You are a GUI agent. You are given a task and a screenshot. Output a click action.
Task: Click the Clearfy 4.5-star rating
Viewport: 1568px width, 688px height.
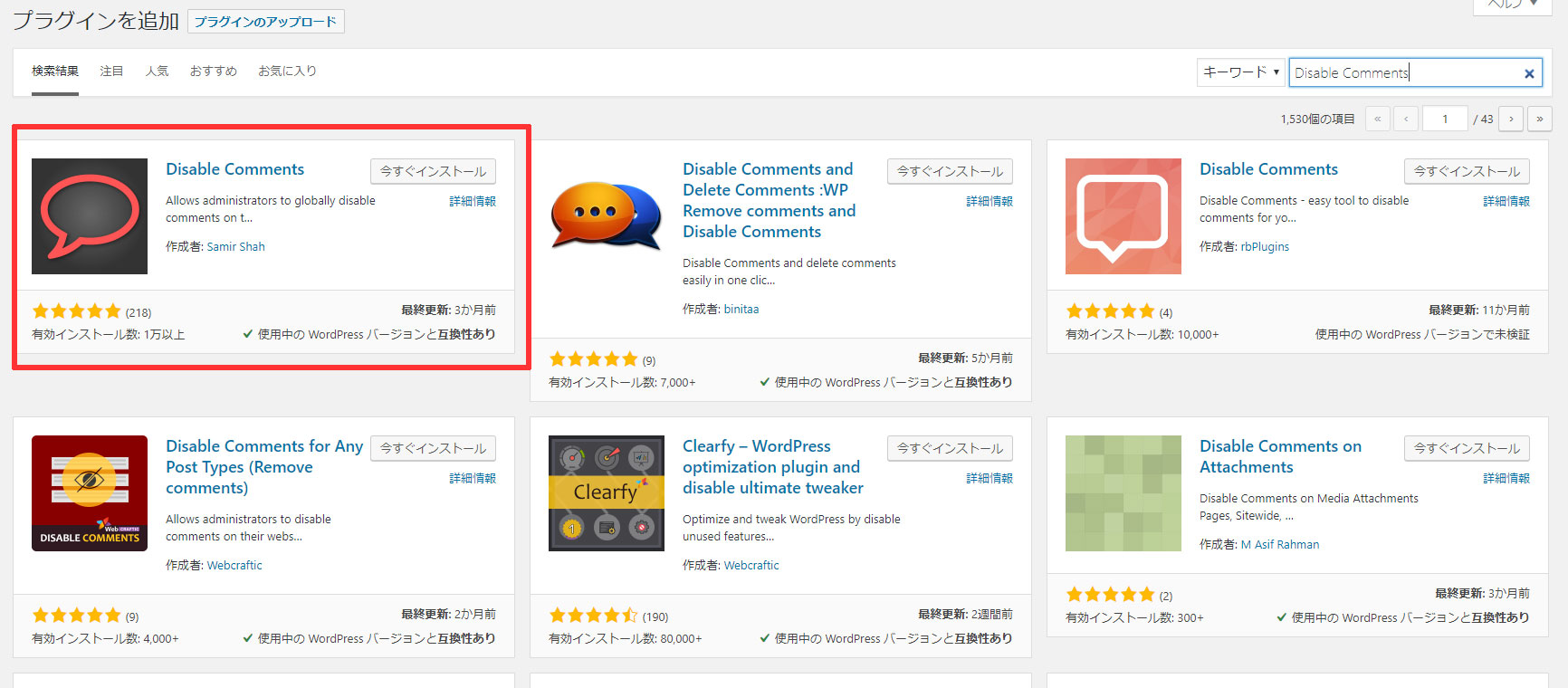click(x=593, y=616)
